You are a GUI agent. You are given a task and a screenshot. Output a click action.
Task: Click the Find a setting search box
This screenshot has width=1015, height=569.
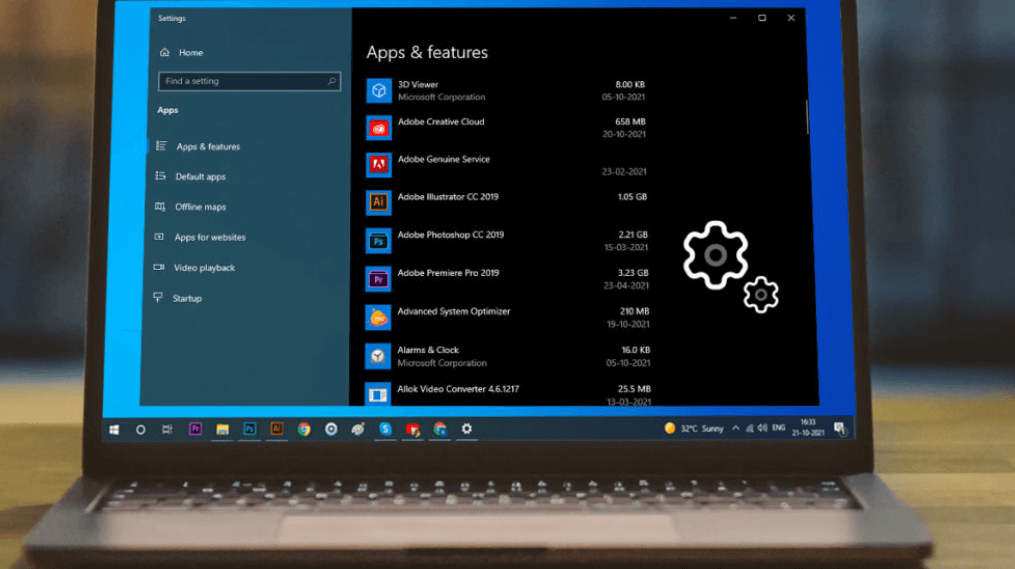point(249,81)
